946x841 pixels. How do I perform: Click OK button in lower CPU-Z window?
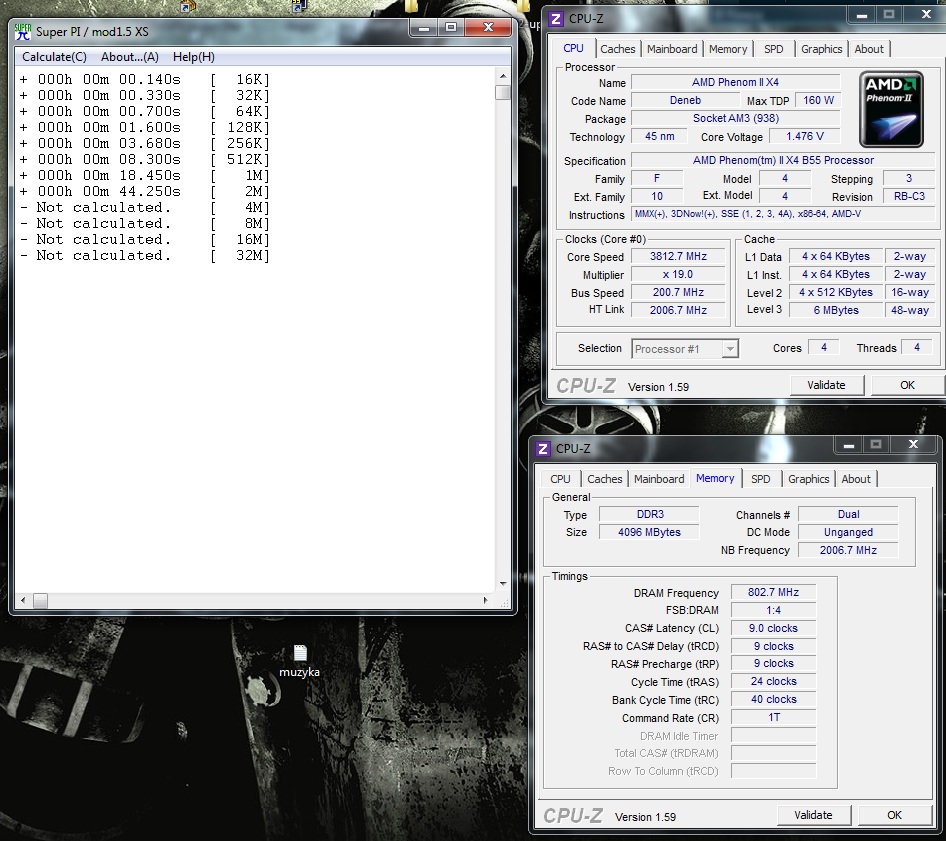(894, 815)
